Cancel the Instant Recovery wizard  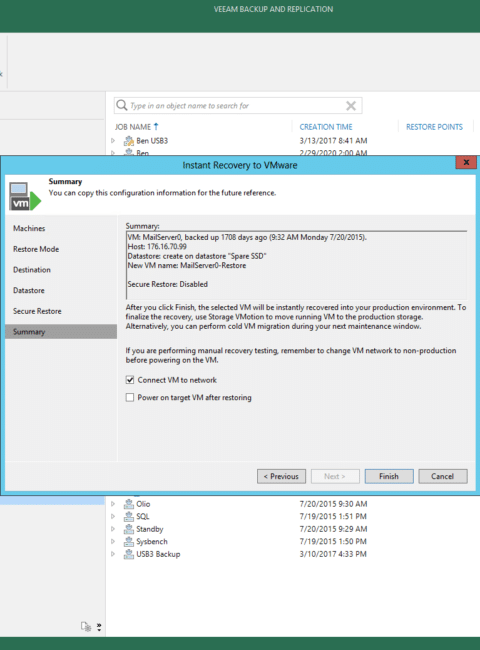[443, 476]
